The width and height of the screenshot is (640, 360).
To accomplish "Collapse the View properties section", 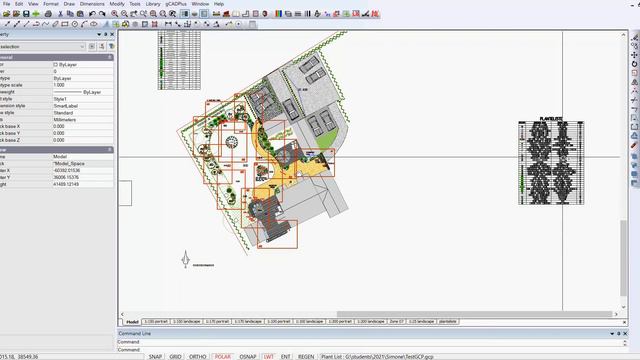I will pos(110,150).
